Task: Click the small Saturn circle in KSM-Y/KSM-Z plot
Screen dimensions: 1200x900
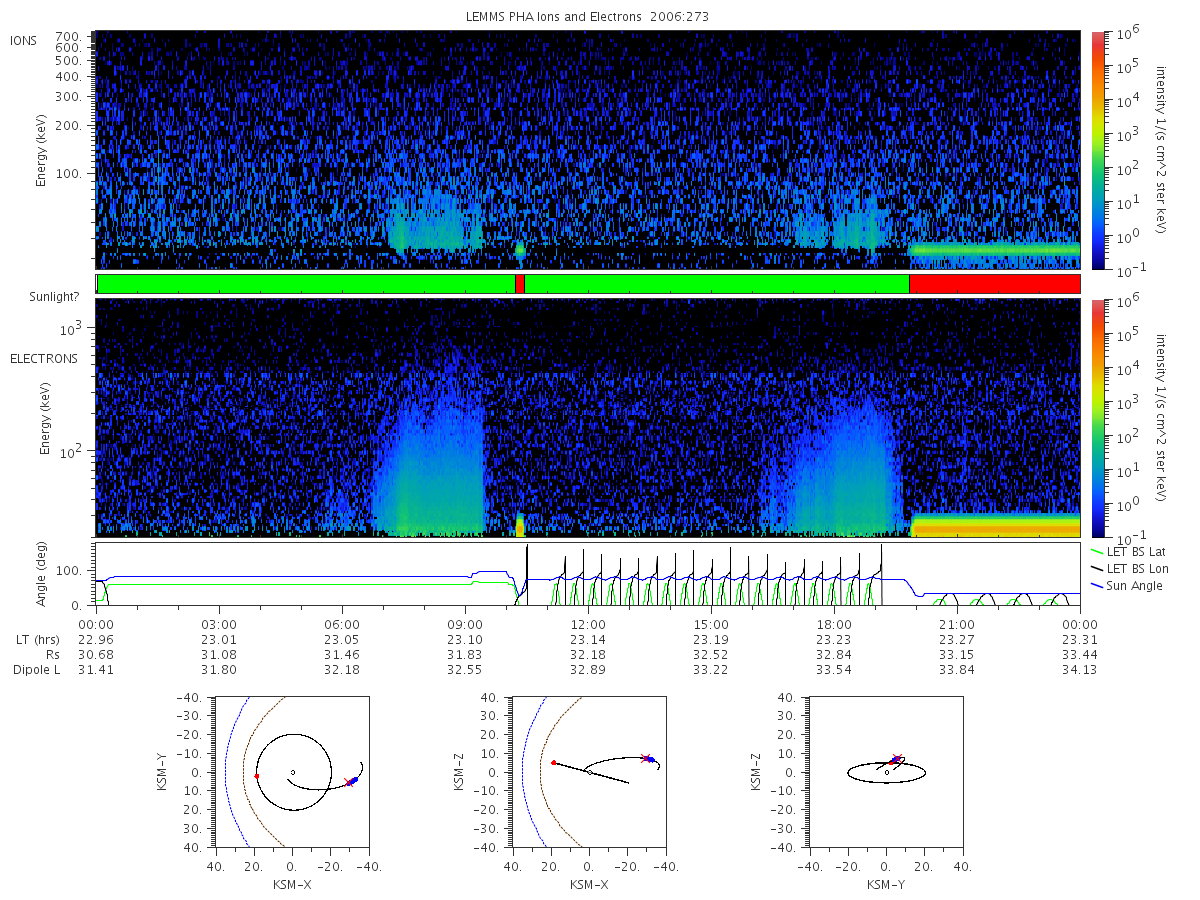Action: [x=887, y=772]
